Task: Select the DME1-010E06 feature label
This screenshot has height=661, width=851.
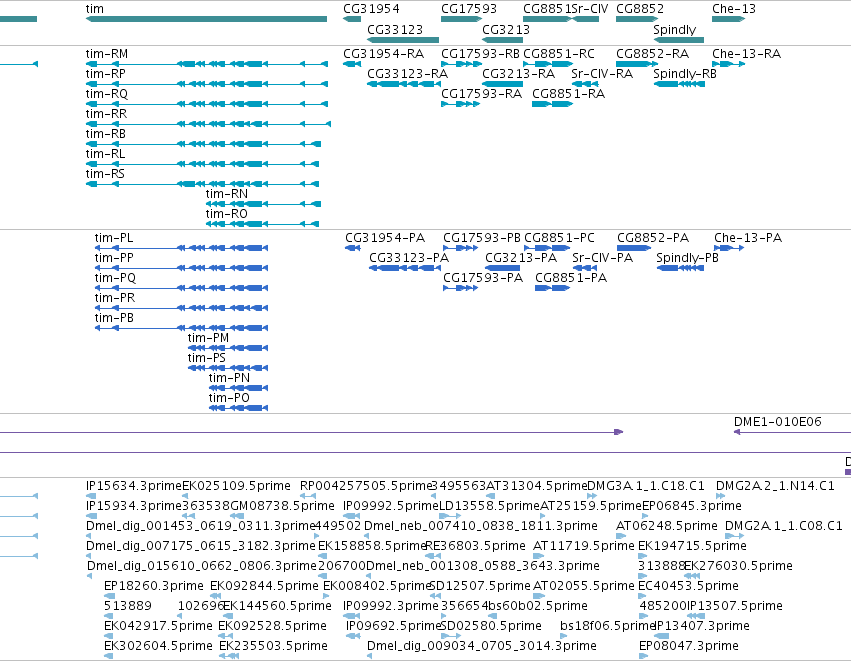Action: pos(778,422)
